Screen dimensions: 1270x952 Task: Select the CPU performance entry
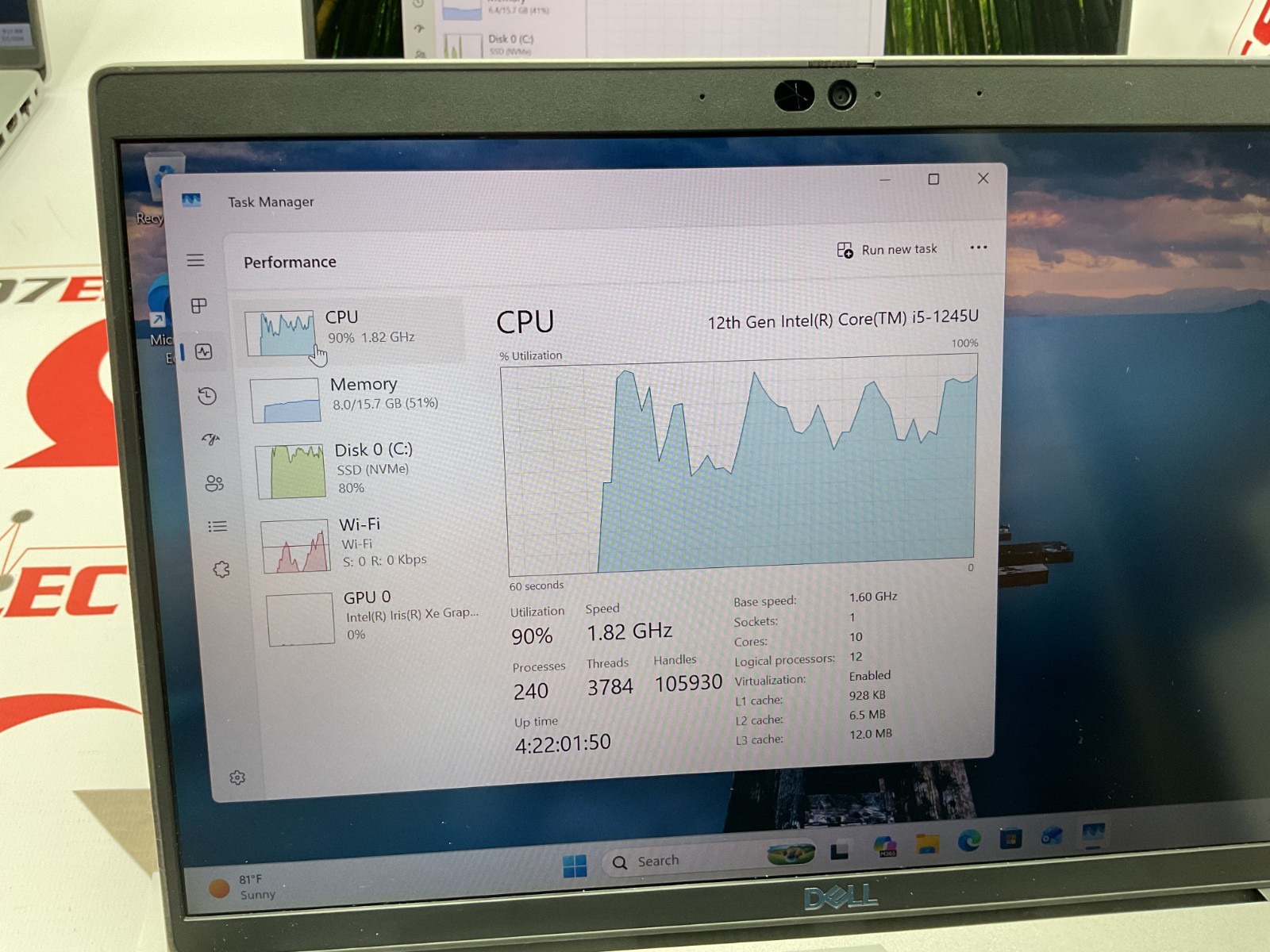(x=349, y=329)
